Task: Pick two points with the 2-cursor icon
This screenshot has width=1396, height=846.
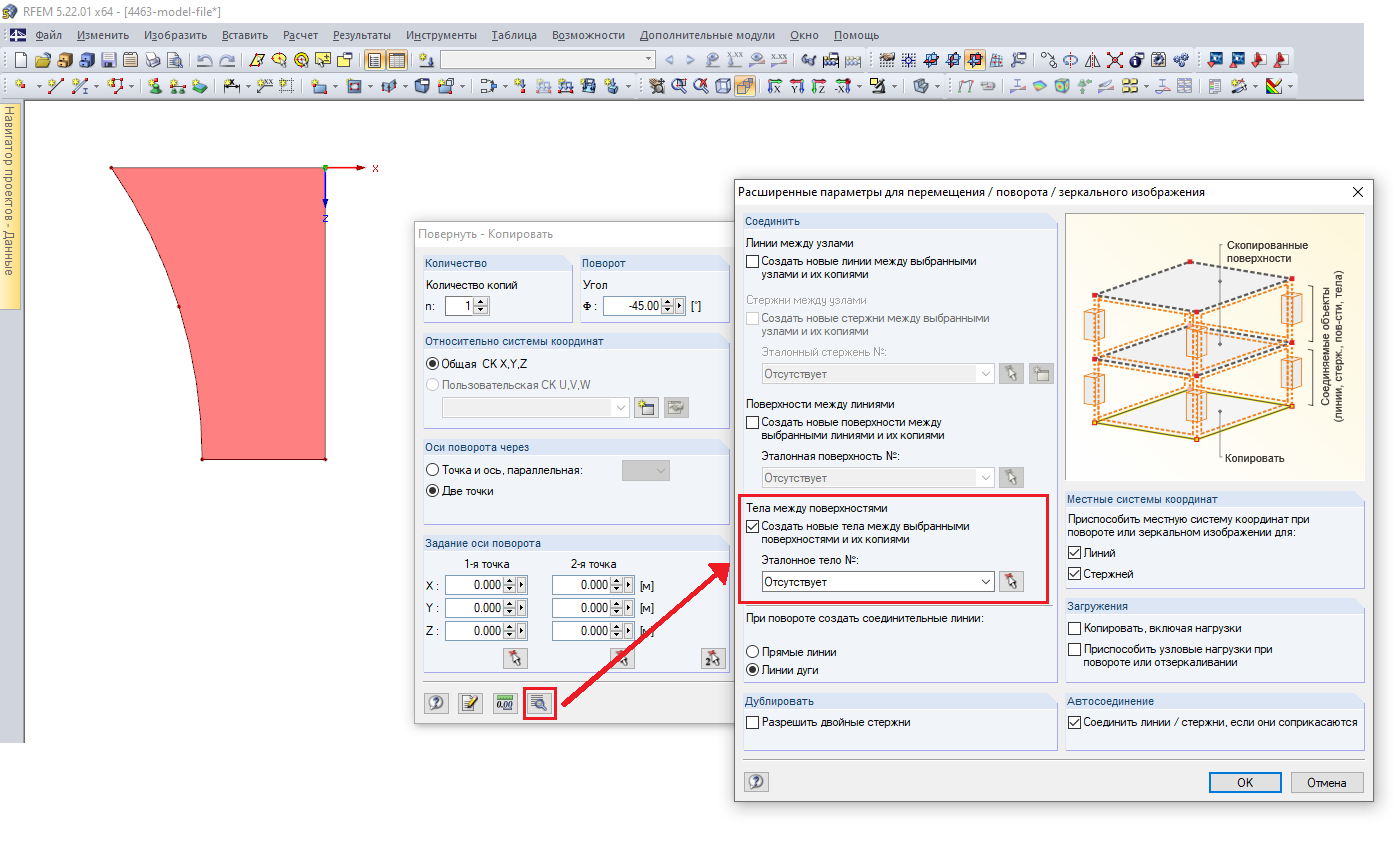Action: click(x=712, y=657)
